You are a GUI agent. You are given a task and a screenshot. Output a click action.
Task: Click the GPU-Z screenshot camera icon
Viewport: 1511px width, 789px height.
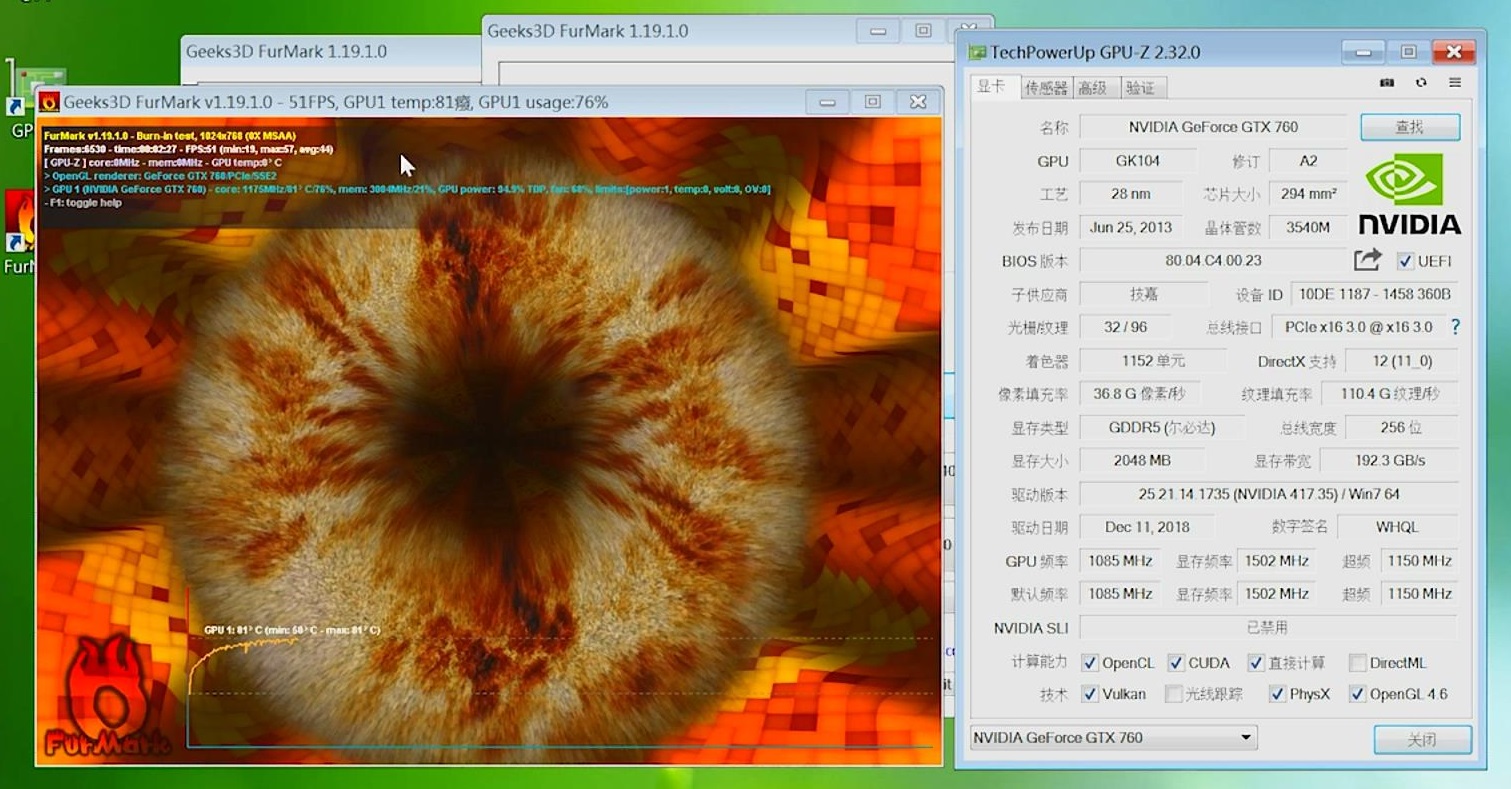click(1386, 83)
